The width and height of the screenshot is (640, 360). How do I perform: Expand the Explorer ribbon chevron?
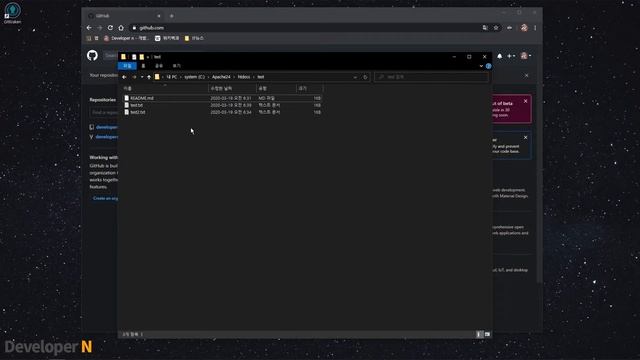point(481,66)
